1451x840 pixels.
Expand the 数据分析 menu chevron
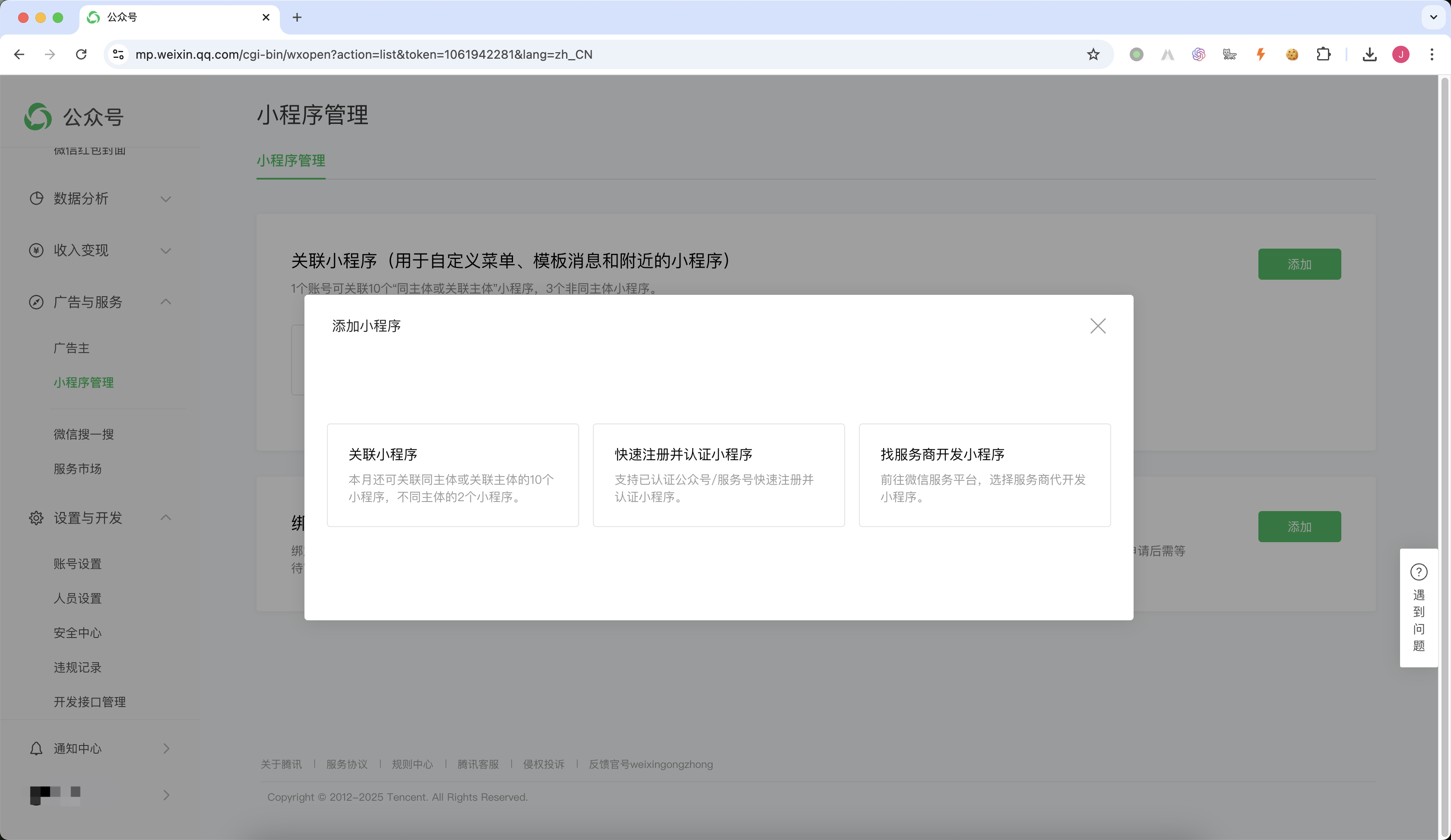click(166, 199)
